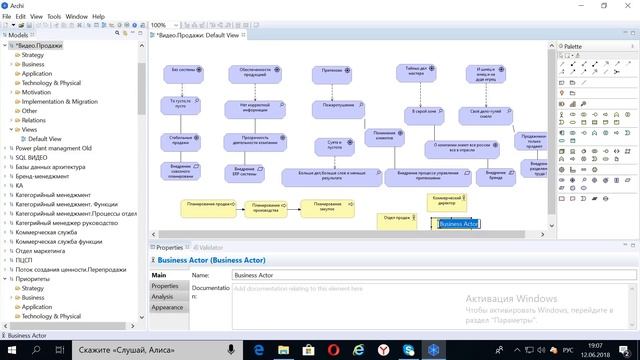Pick the Technology Node element in the Palette
The image size is (640, 360).
click(x=562, y=151)
